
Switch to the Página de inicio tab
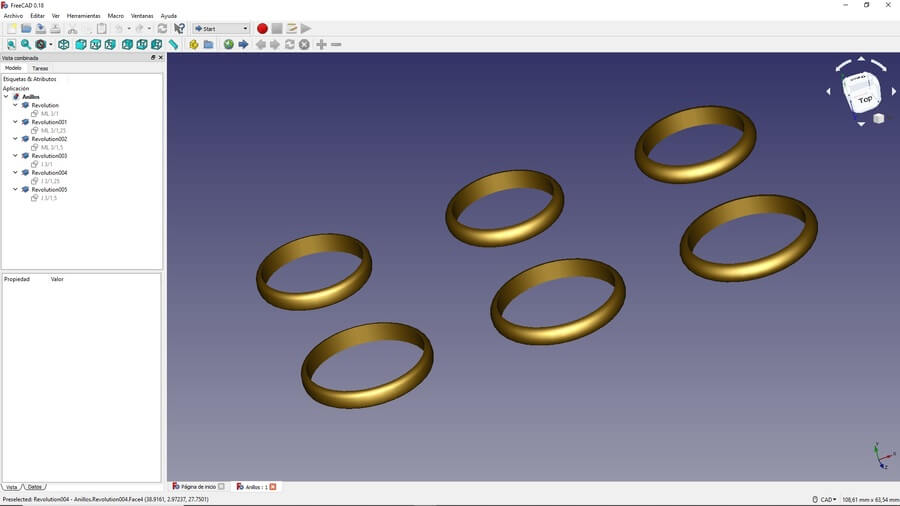coord(197,487)
